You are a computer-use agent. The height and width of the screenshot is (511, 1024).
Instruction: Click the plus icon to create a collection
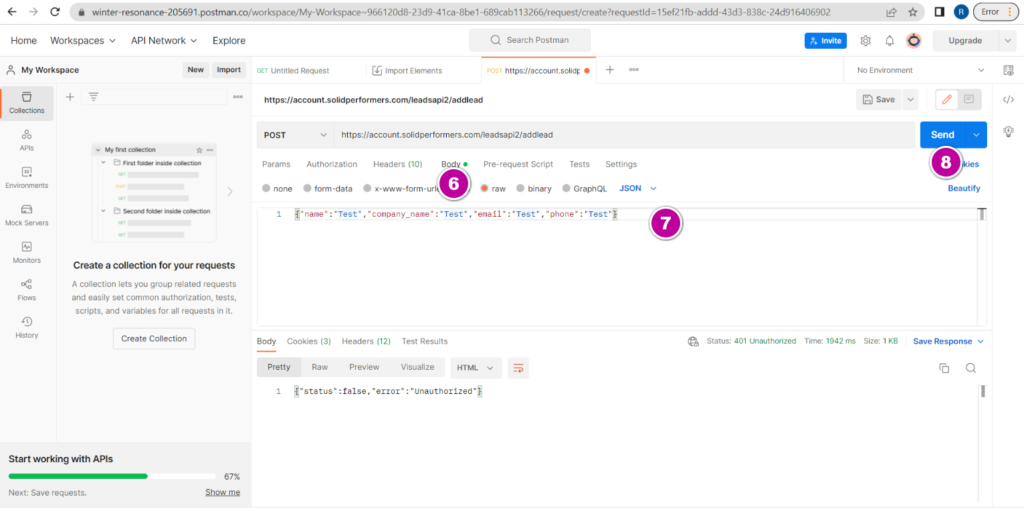70,97
